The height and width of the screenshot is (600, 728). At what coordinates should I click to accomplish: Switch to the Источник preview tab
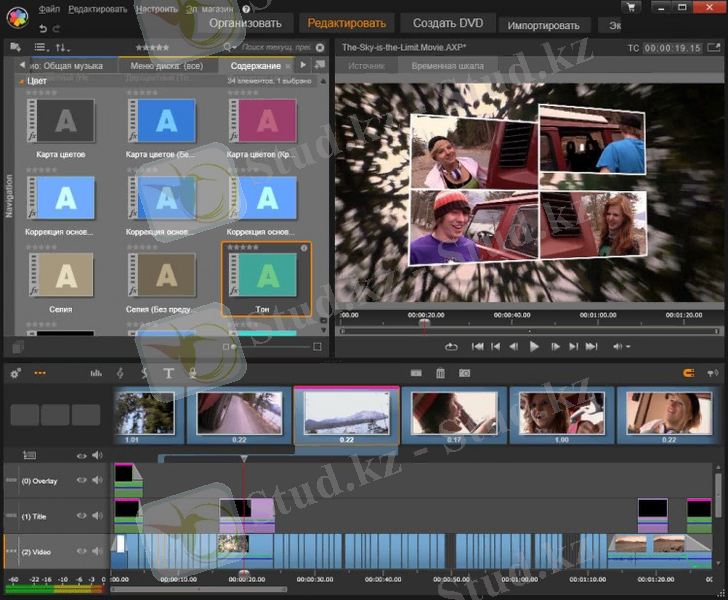click(366, 66)
